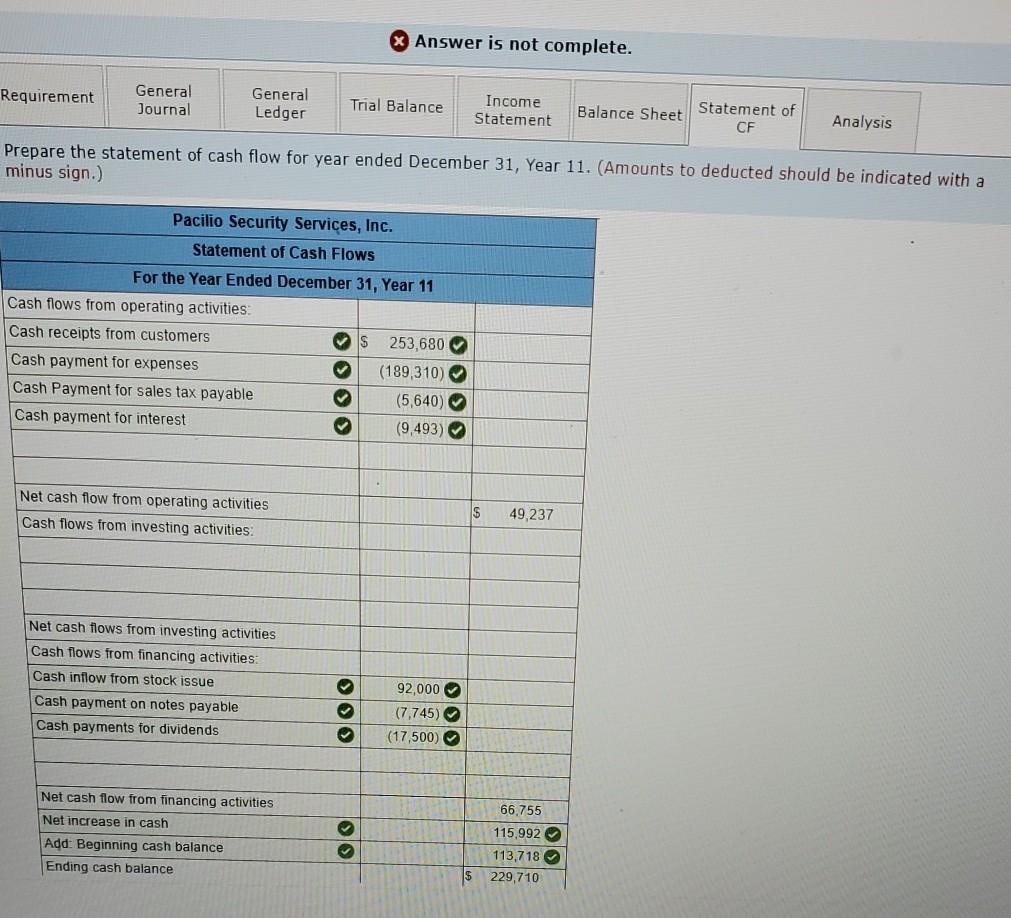
Task: Click the Ending cash balance label
Action: coord(109,867)
